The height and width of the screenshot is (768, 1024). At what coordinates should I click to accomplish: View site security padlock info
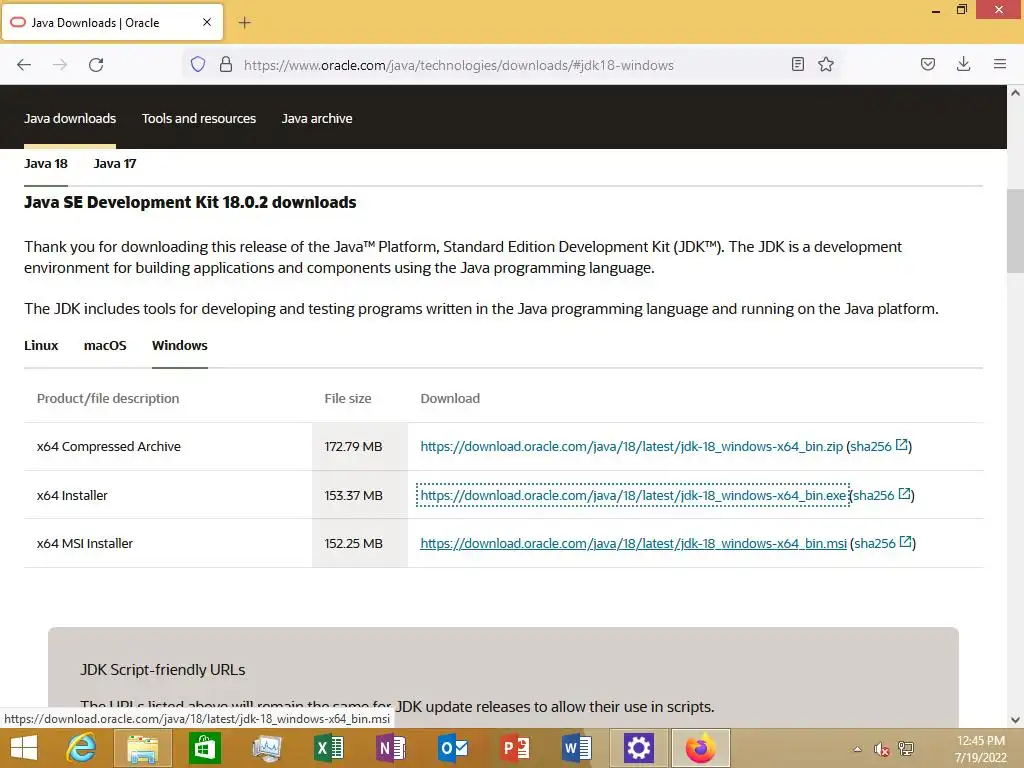226,64
